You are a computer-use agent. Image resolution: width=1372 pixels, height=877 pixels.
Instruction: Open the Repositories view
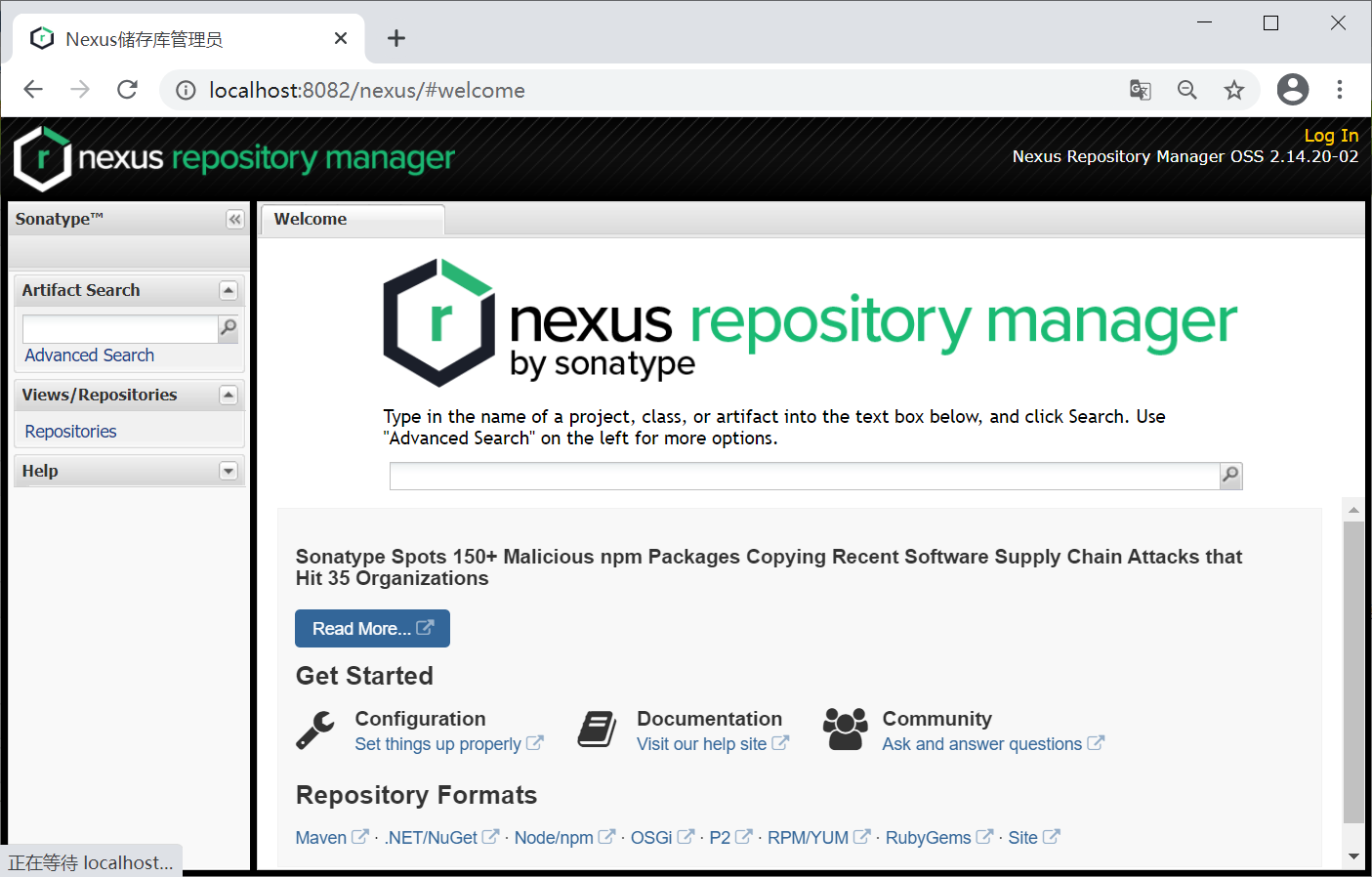tap(69, 431)
